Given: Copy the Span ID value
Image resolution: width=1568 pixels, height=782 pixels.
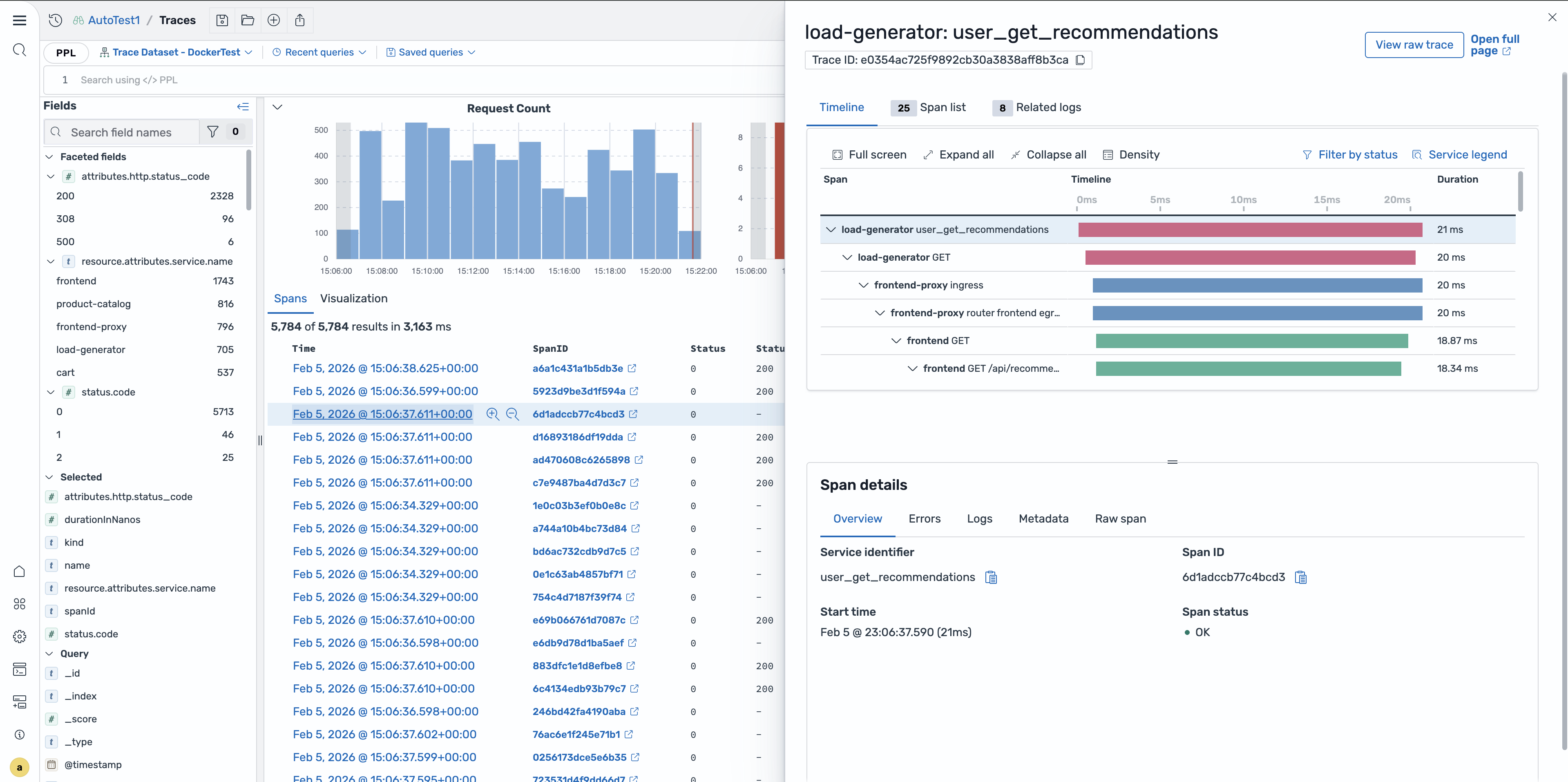Looking at the screenshot, I should pos(1301,577).
